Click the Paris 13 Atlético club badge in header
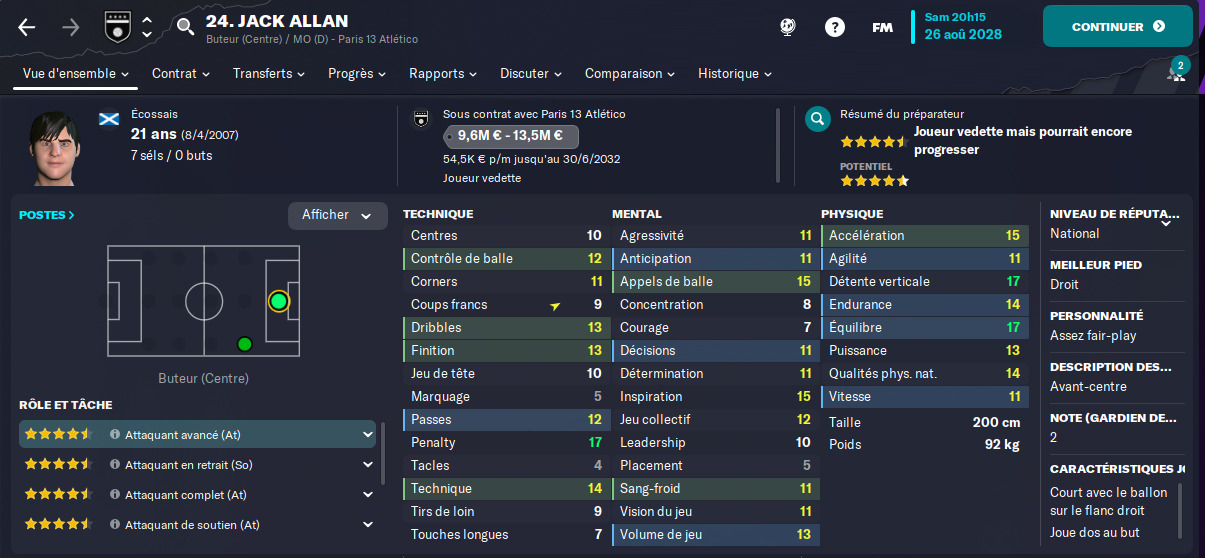This screenshot has width=1205, height=558. click(x=118, y=27)
